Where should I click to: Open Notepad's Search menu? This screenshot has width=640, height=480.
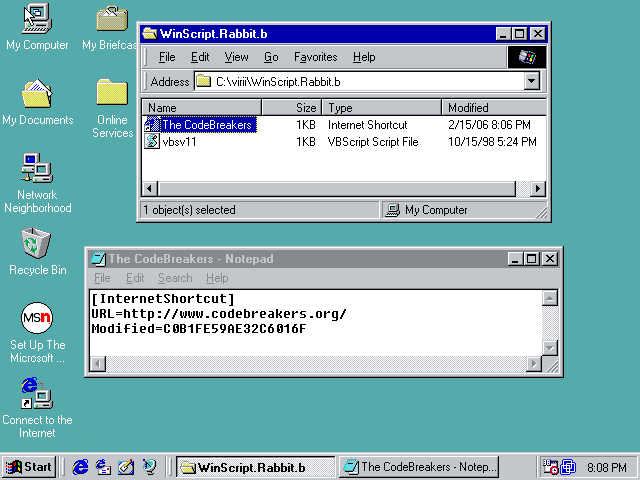coord(175,278)
